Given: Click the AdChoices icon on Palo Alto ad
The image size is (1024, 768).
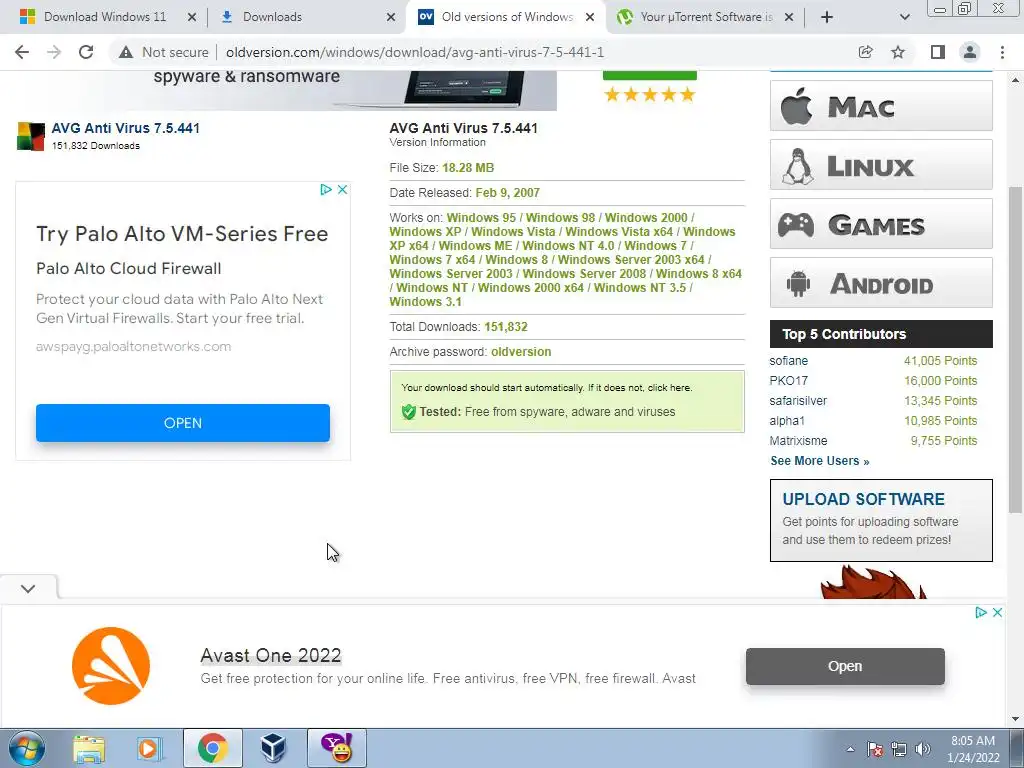Looking at the screenshot, I should point(326,189).
